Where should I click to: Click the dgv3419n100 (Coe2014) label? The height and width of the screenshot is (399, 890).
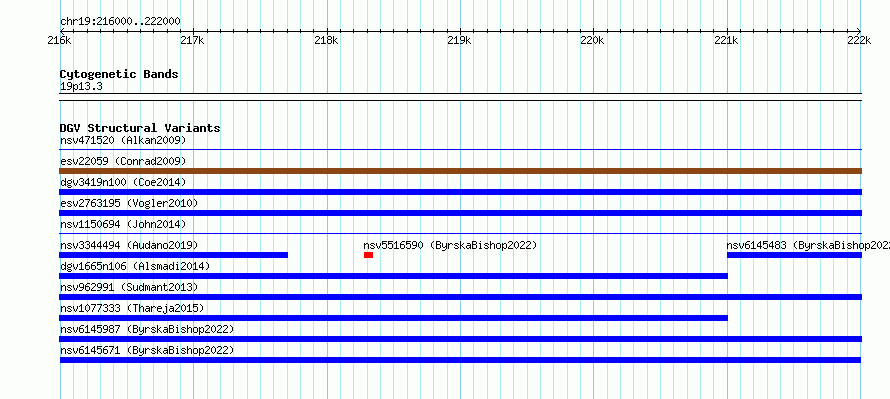point(123,182)
